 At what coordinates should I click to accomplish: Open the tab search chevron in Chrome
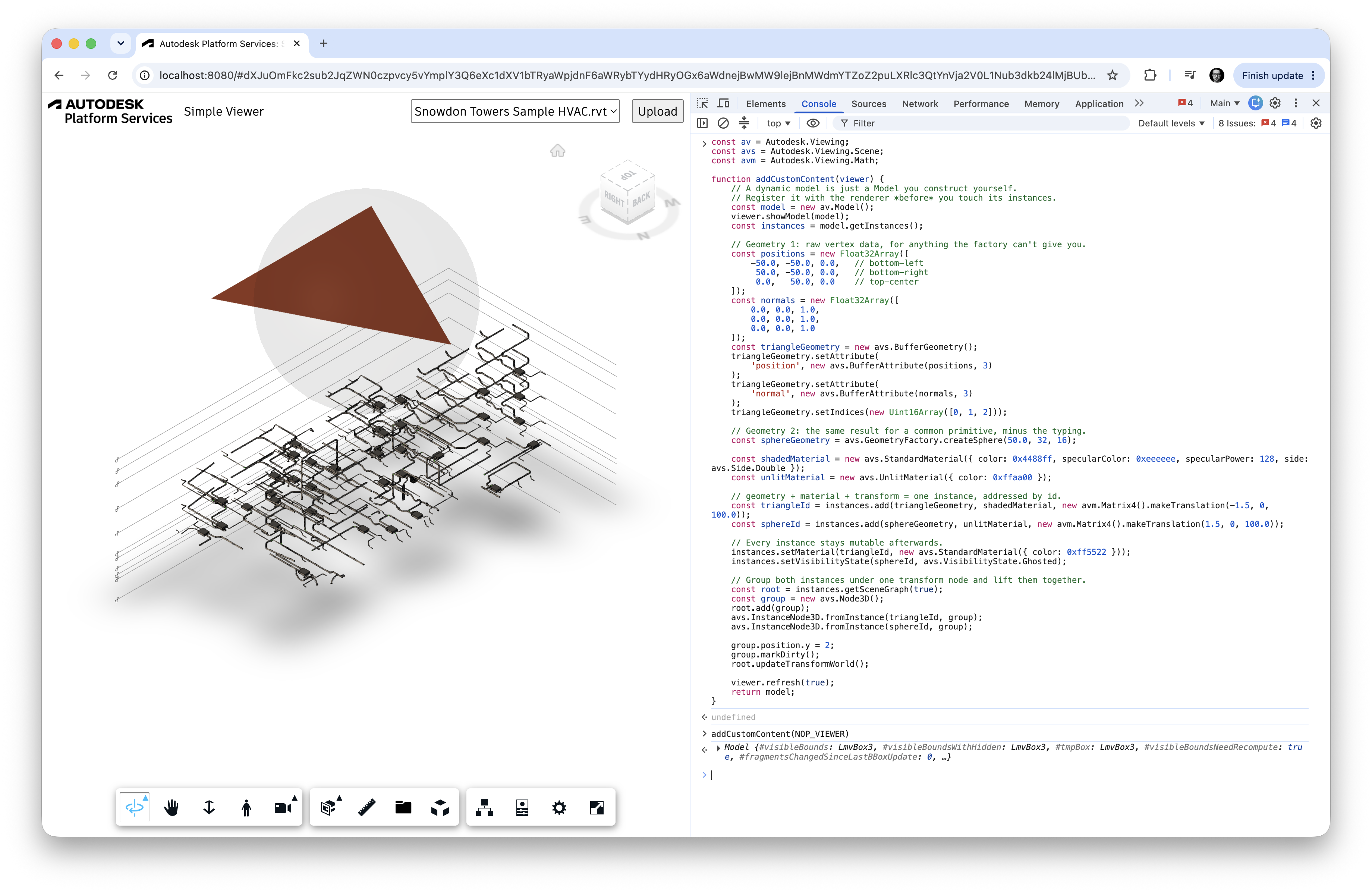120,43
